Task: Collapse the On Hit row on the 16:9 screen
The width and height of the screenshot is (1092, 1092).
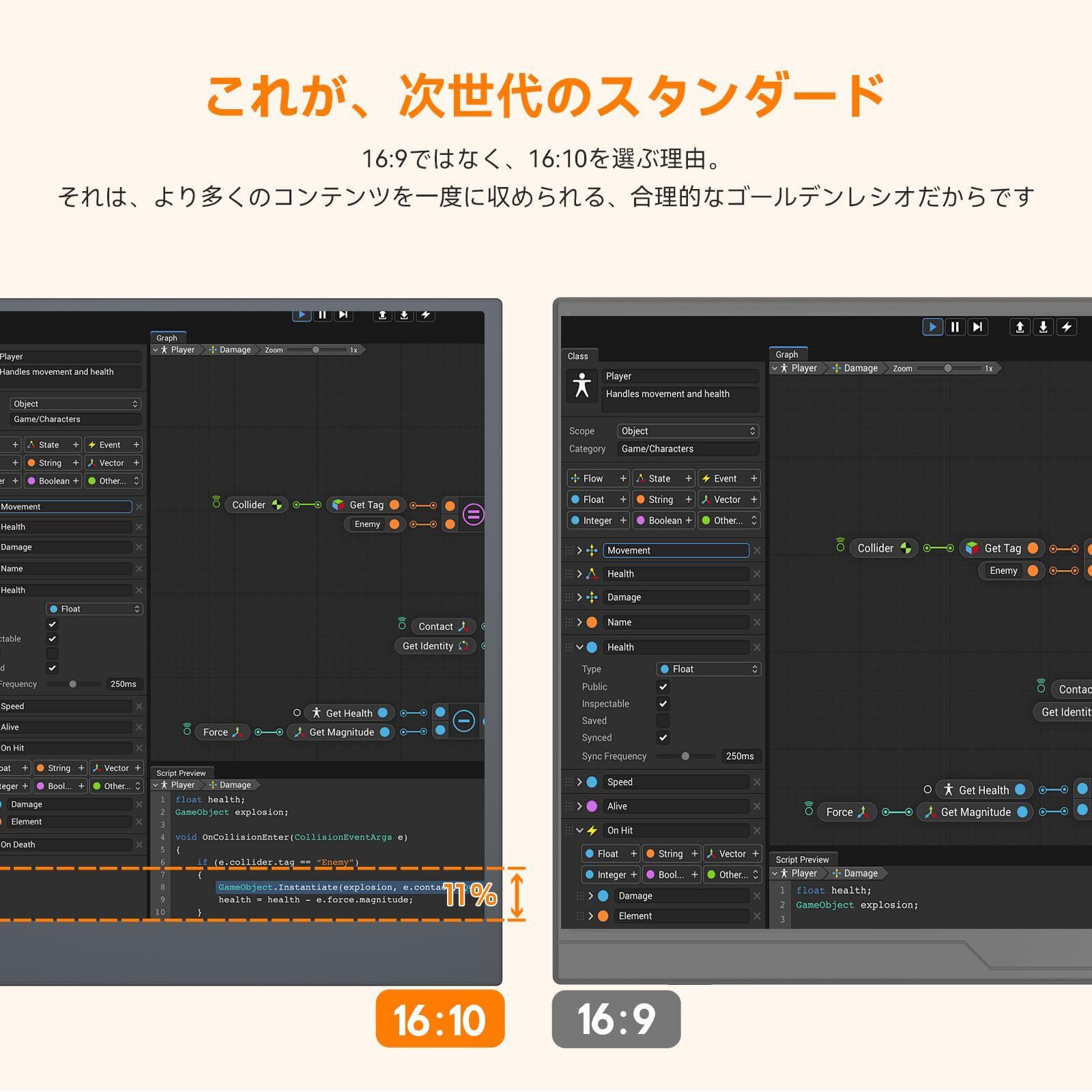Action: click(x=579, y=831)
